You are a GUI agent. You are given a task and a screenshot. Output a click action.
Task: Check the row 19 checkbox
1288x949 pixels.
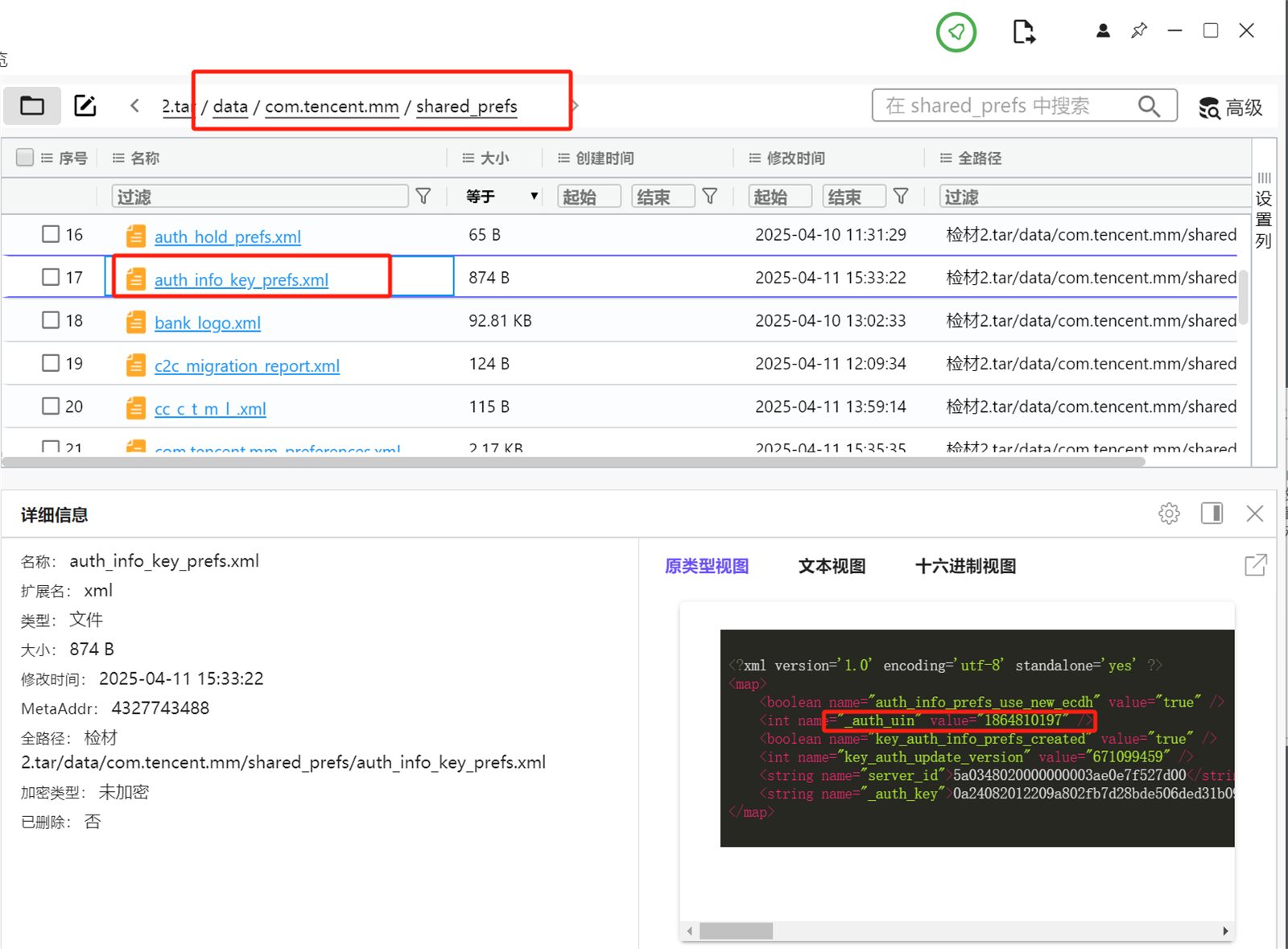[x=51, y=362]
